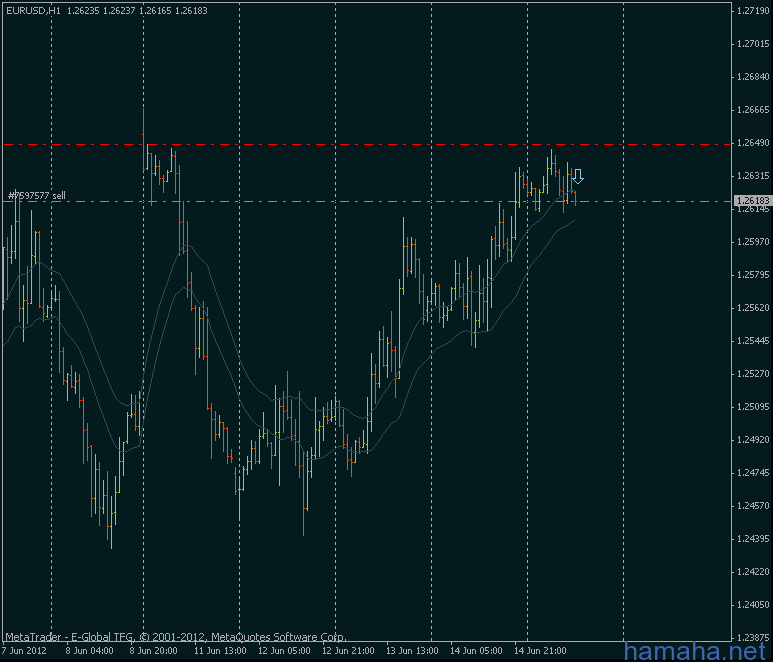
Task: Click the 1.24920 price axis value
Action: click(x=753, y=440)
